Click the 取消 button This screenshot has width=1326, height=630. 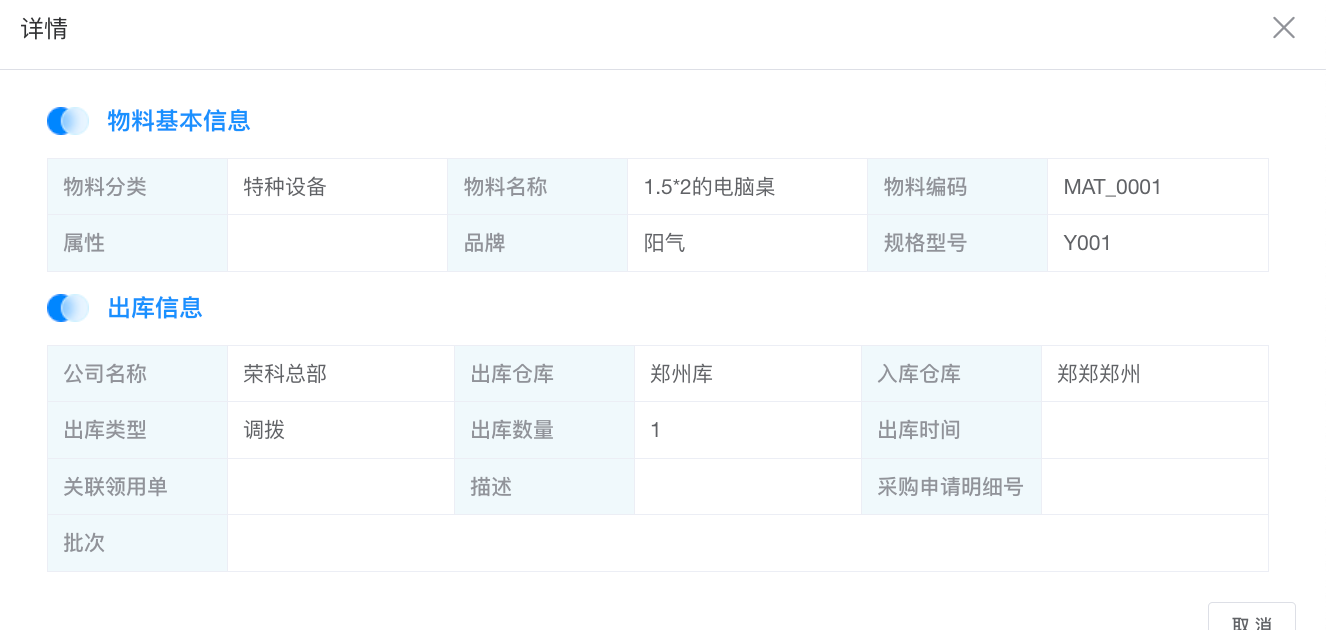tap(1251, 620)
